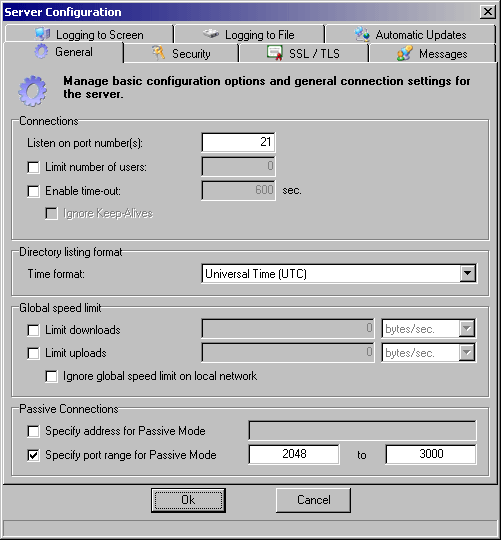Click the users icon on Messages tab

pyautogui.click(x=405, y=53)
